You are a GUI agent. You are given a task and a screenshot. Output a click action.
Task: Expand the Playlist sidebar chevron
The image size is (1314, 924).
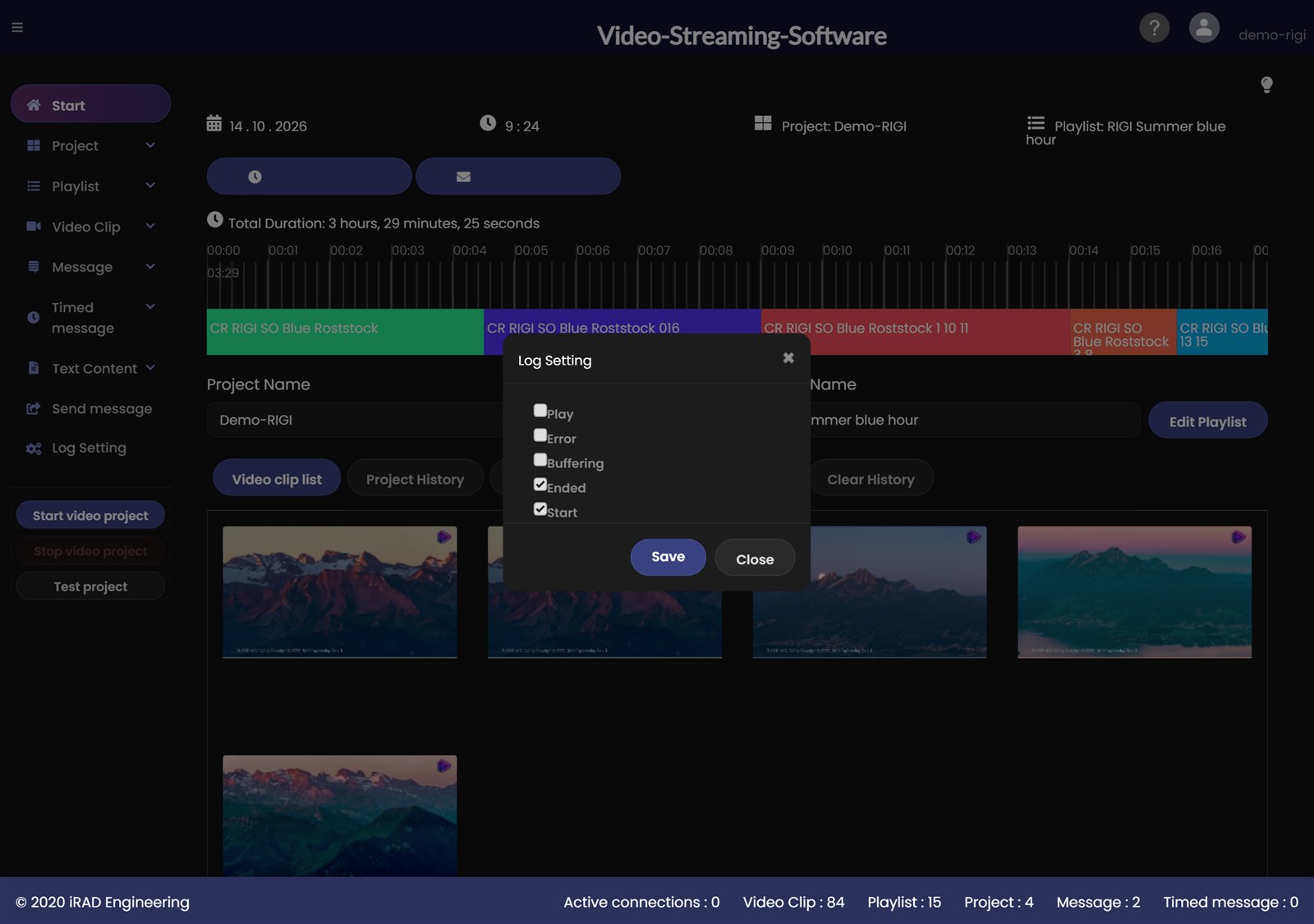(150, 186)
